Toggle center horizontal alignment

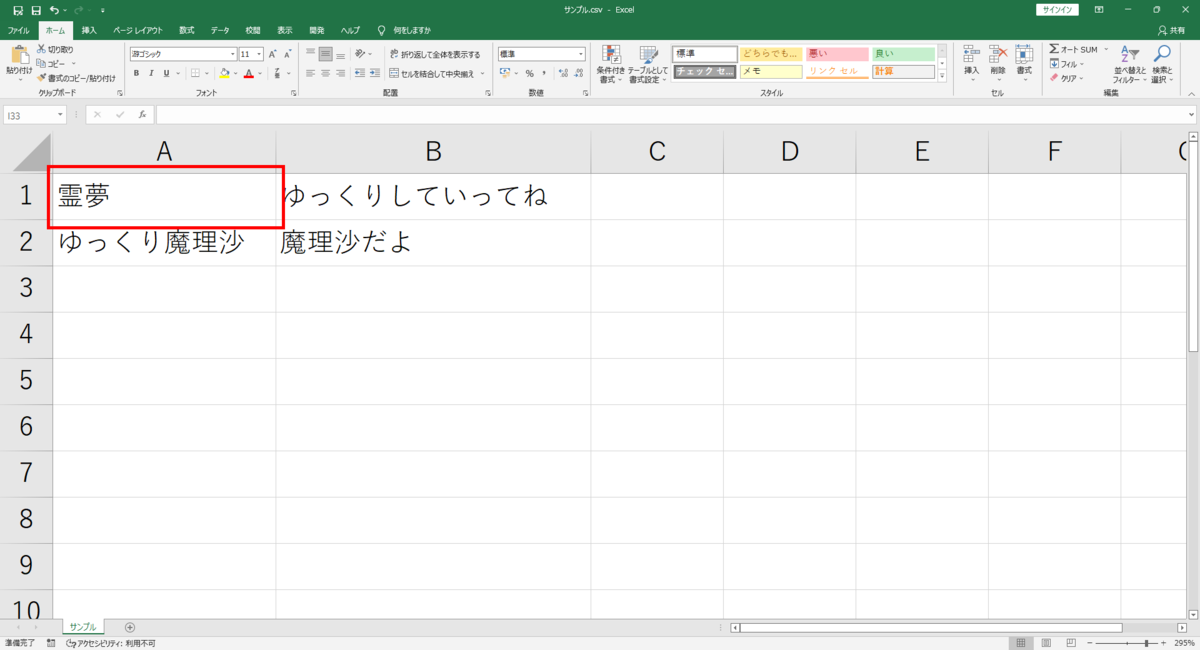(x=325, y=73)
